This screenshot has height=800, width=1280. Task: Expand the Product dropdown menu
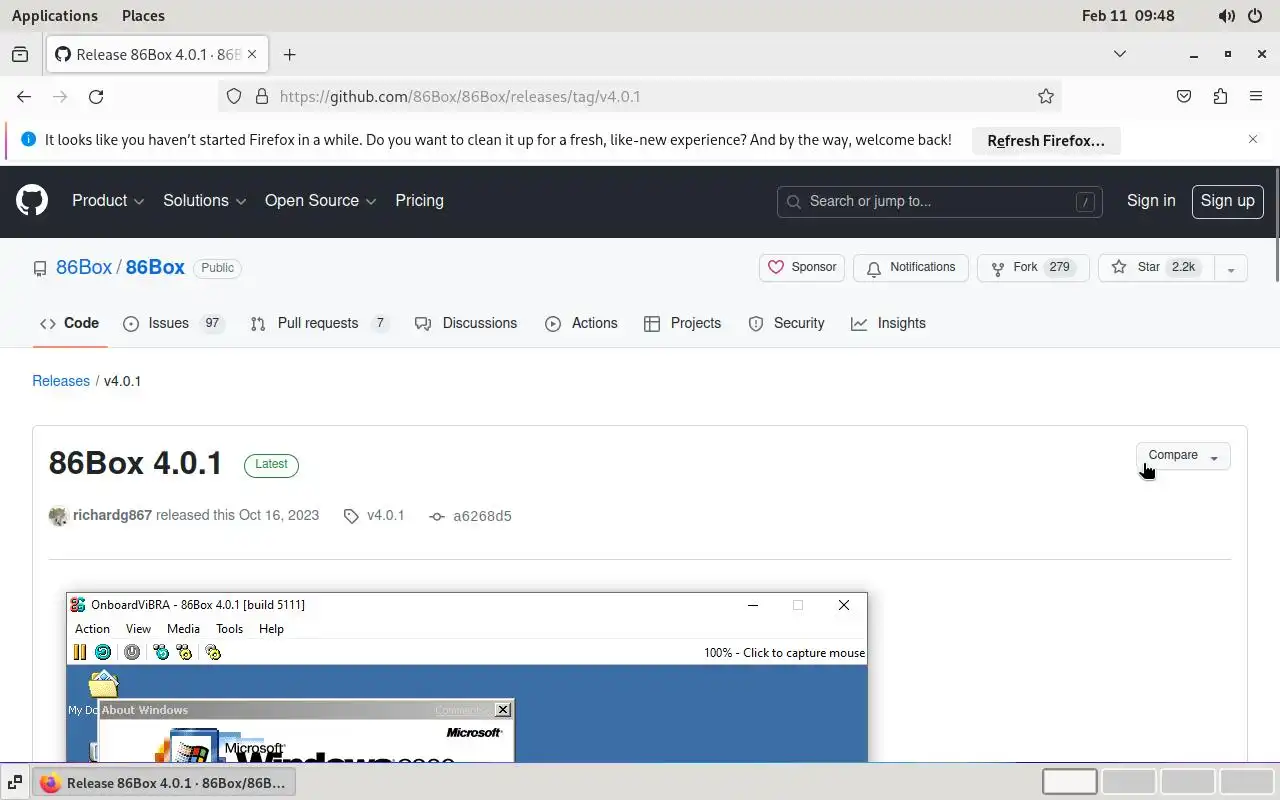pyautogui.click(x=108, y=201)
